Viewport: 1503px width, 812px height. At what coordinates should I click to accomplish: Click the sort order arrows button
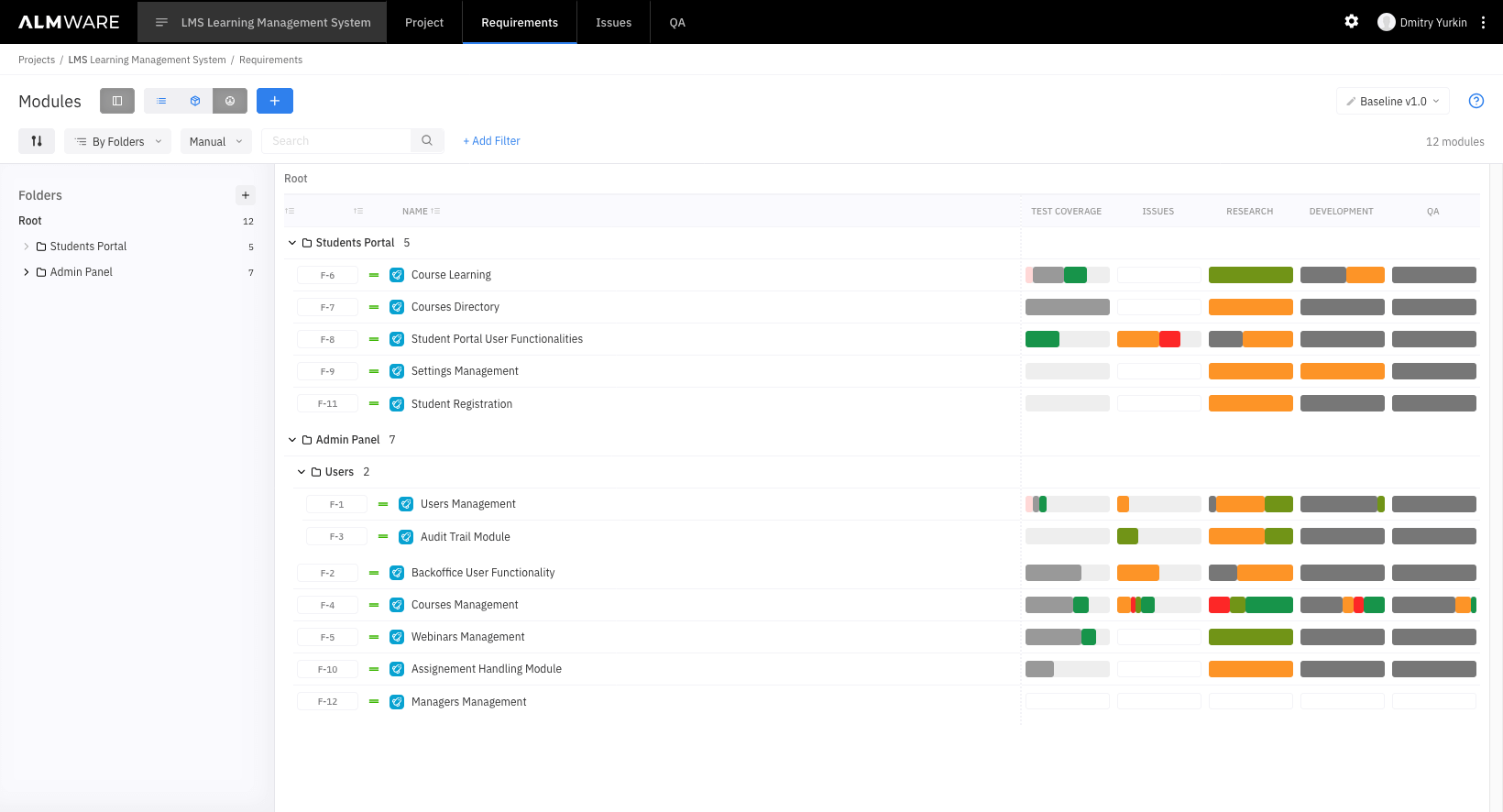click(x=37, y=141)
